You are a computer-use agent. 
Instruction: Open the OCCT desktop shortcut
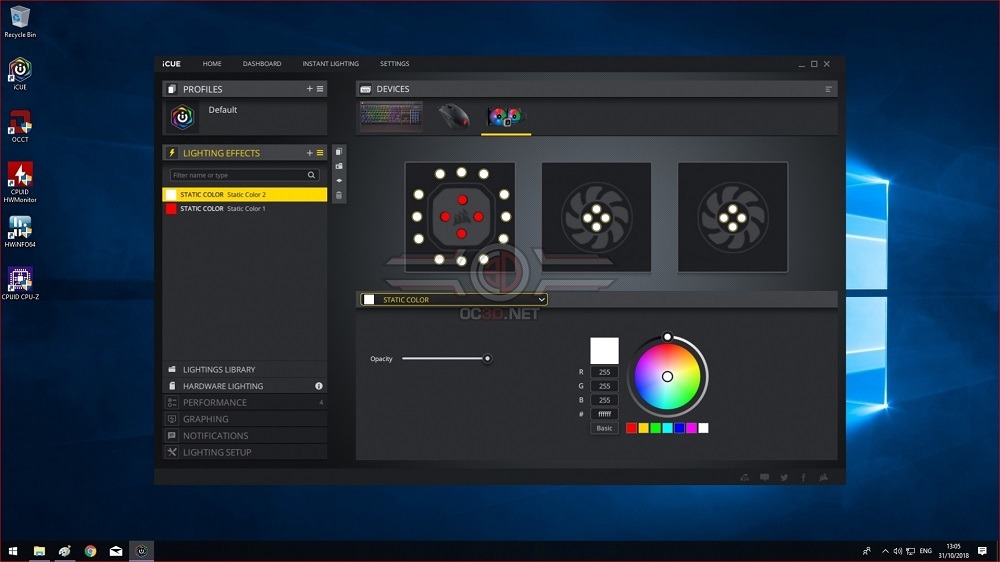pos(20,126)
